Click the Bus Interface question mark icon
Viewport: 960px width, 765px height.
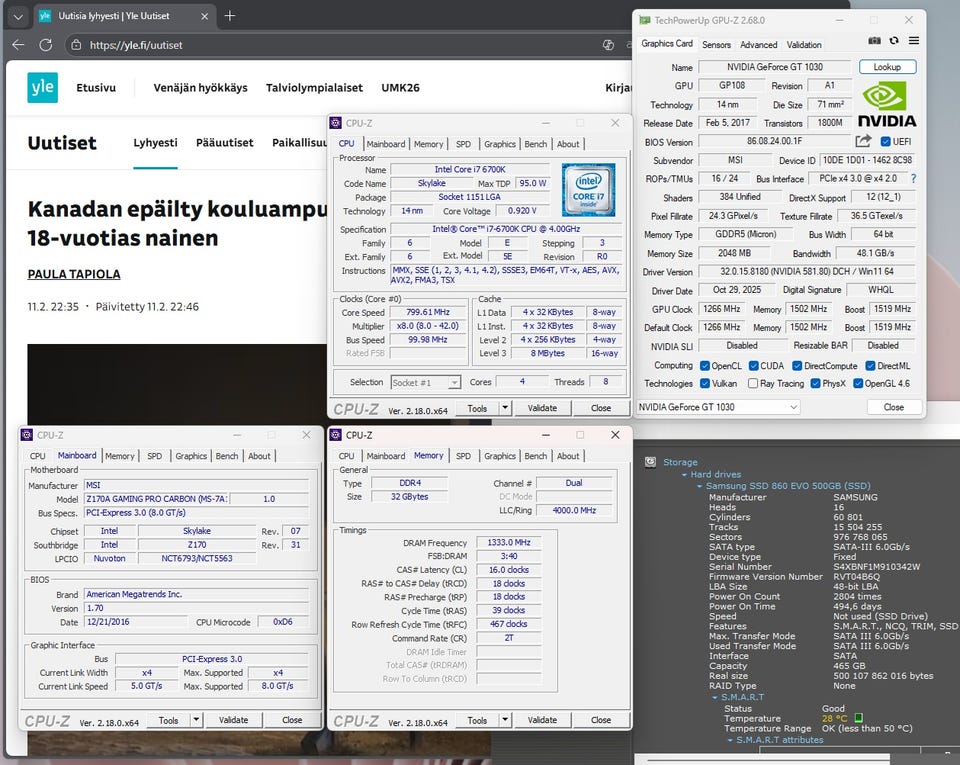(x=912, y=179)
